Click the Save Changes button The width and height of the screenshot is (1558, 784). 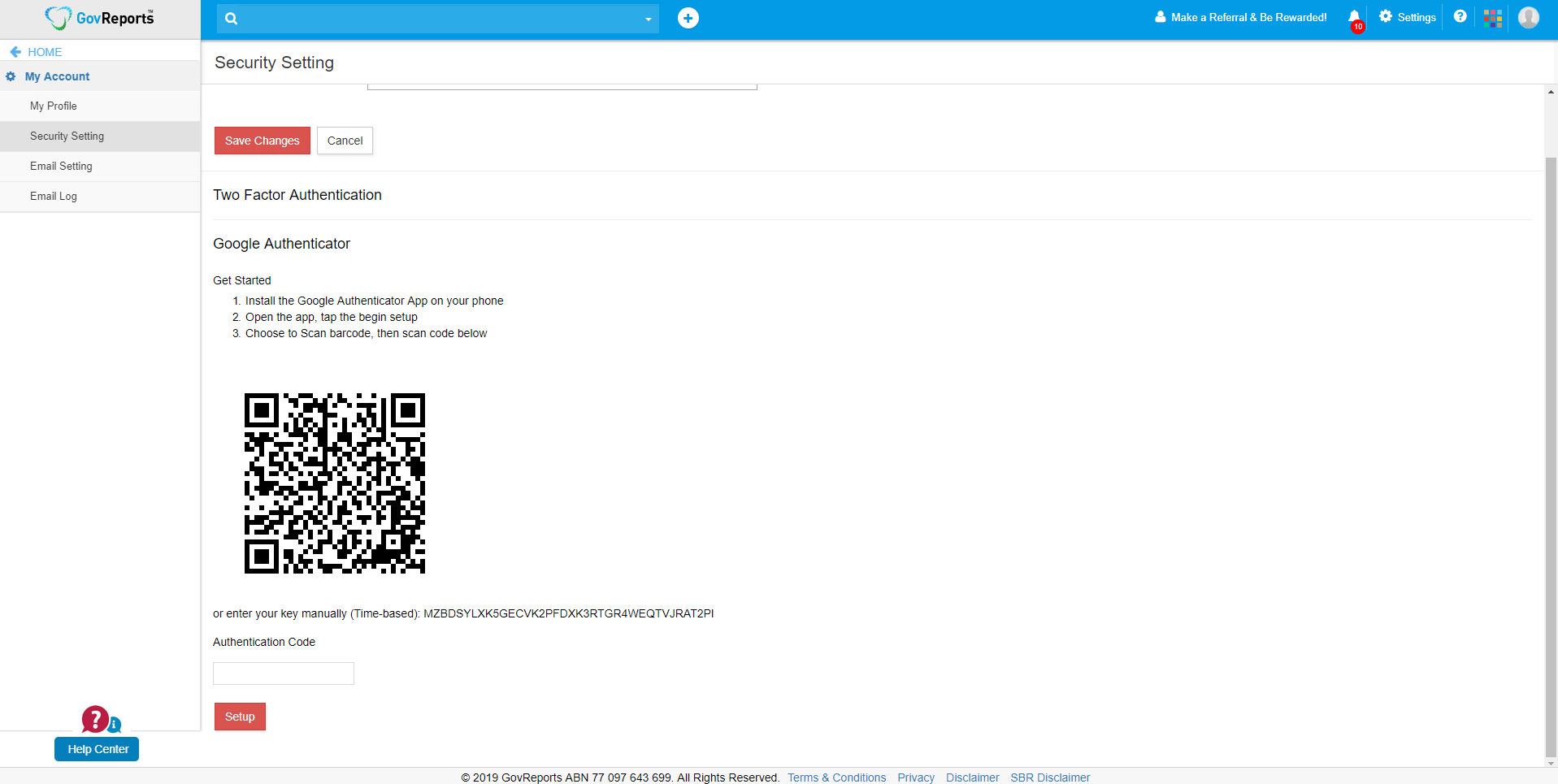pyautogui.click(x=263, y=141)
